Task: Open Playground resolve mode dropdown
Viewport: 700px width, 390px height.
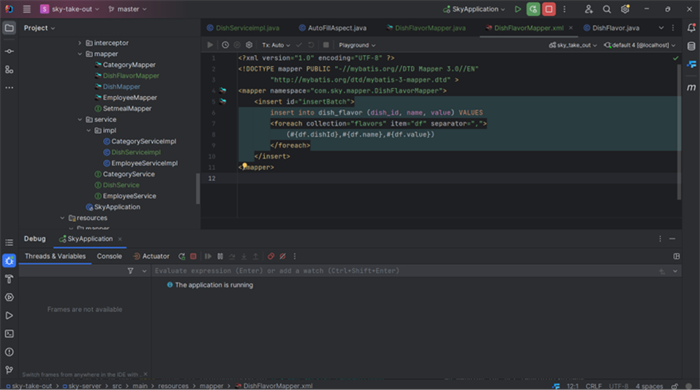Action: pos(357,45)
